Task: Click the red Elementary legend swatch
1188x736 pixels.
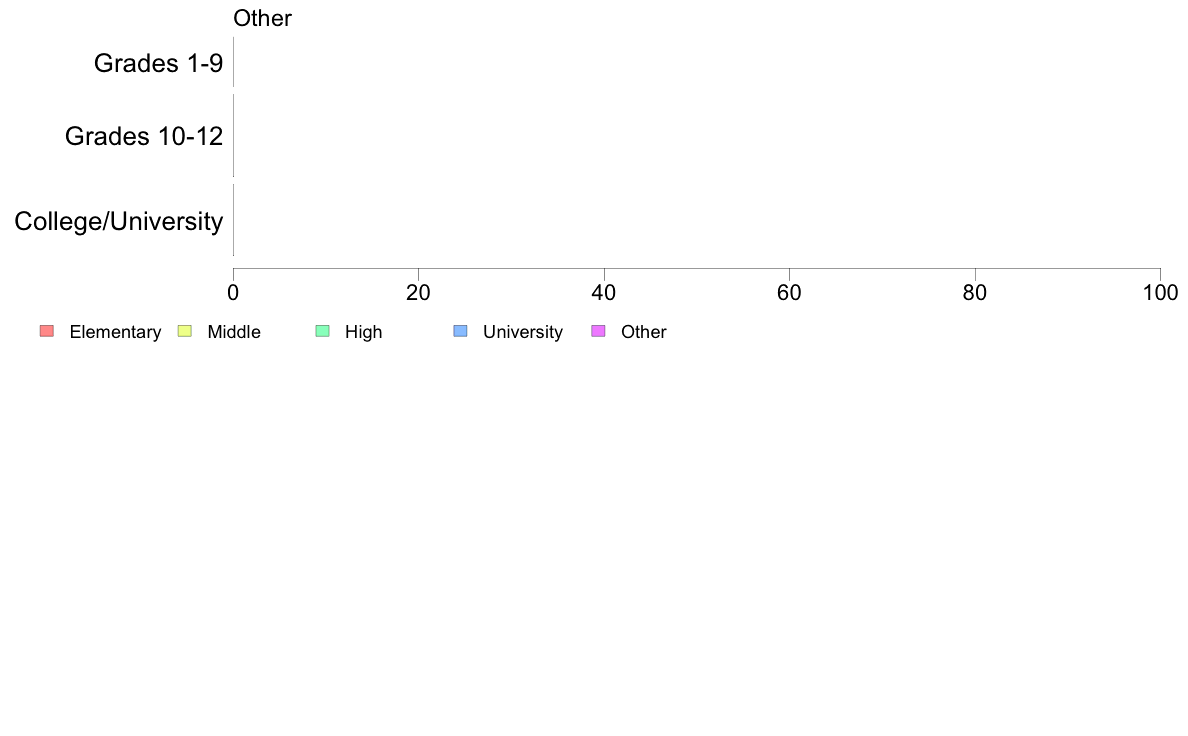Action: [x=47, y=331]
